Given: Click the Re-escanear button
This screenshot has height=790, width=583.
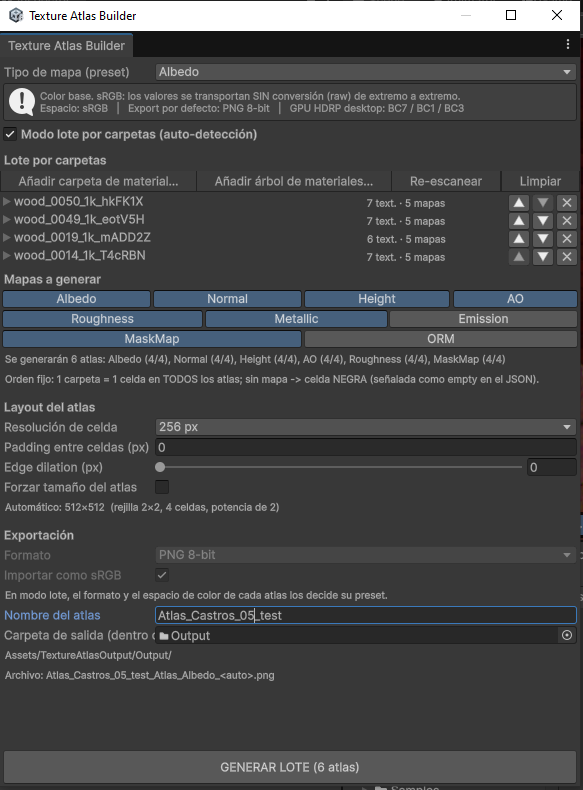Looking at the screenshot, I should point(446,181).
